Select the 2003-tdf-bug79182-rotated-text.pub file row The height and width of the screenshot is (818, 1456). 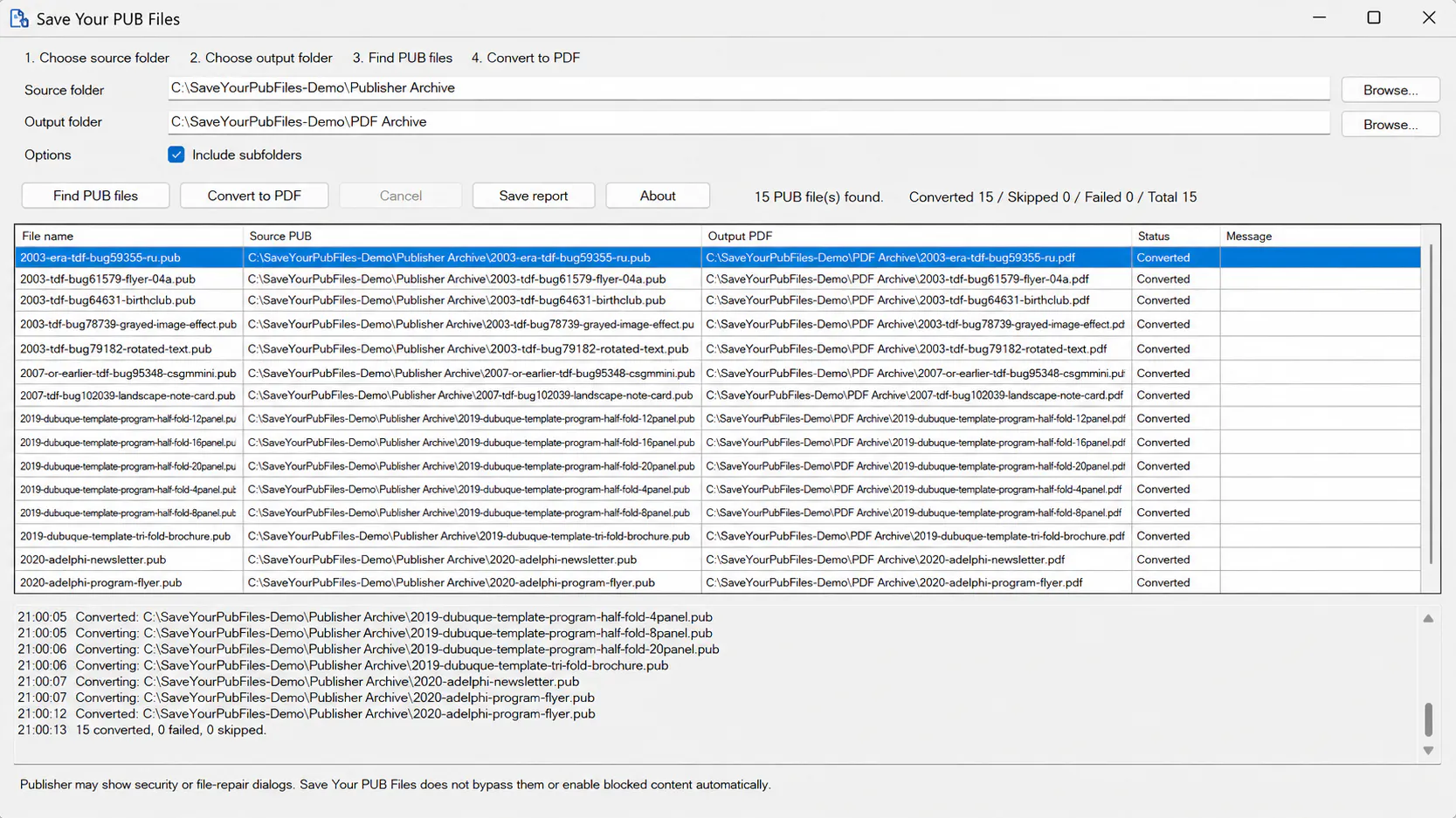tap(718, 348)
